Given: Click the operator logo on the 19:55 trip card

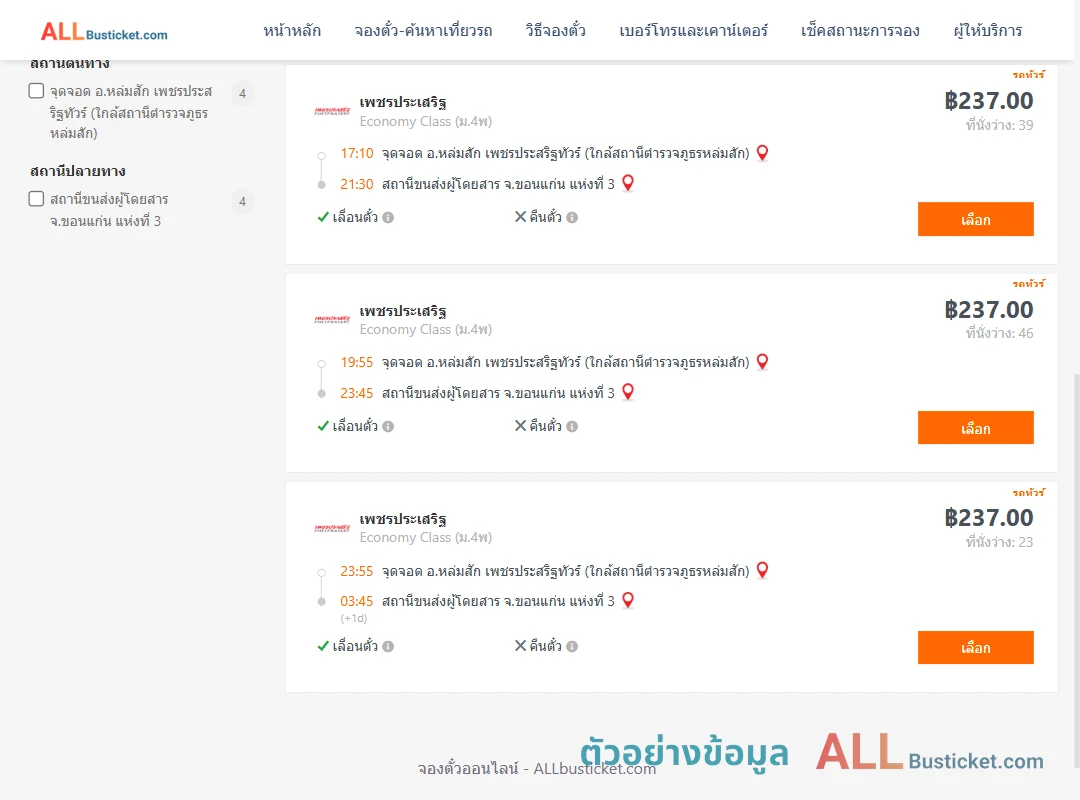Looking at the screenshot, I should (x=332, y=320).
